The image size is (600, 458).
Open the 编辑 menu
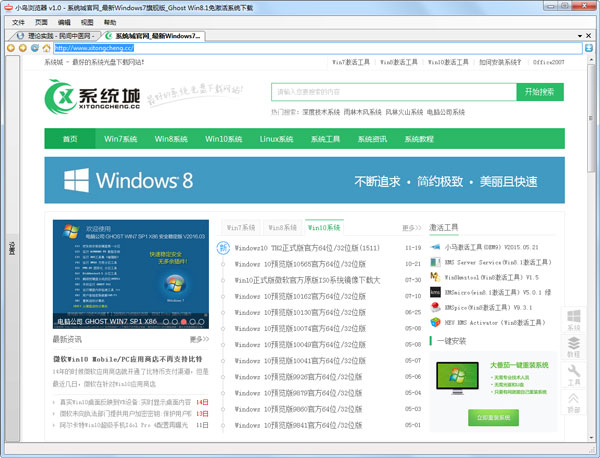(64, 22)
